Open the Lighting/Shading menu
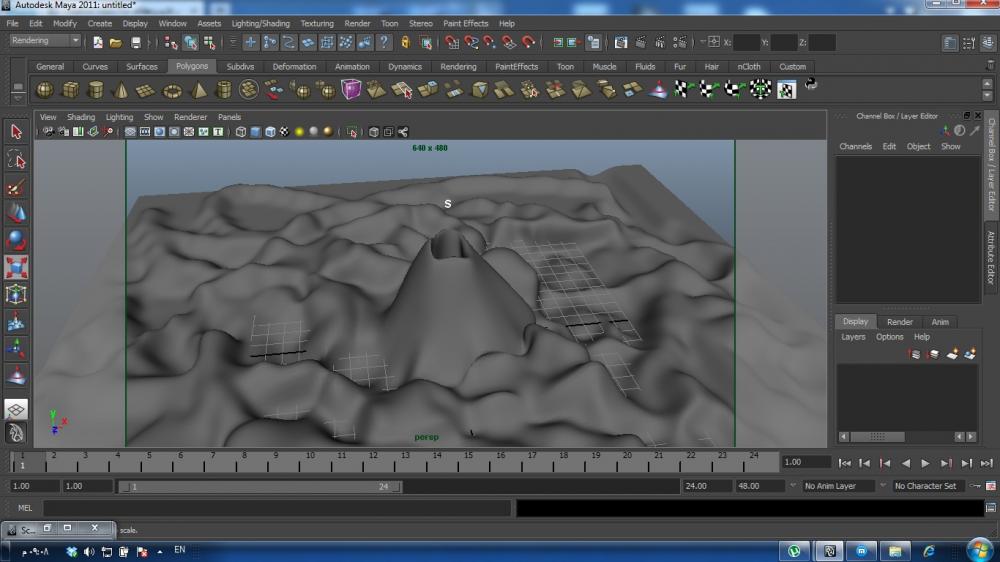 [260, 23]
